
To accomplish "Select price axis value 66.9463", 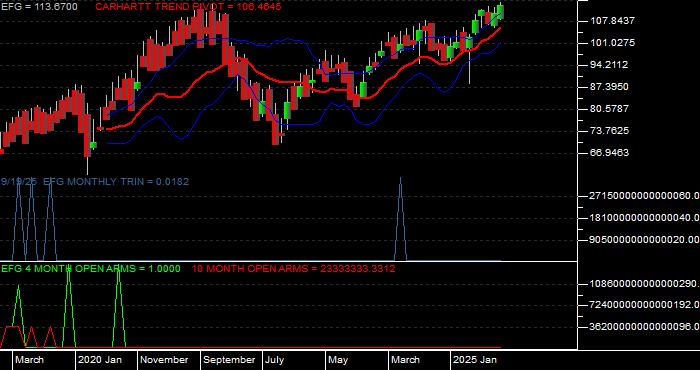I will (609, 153).
